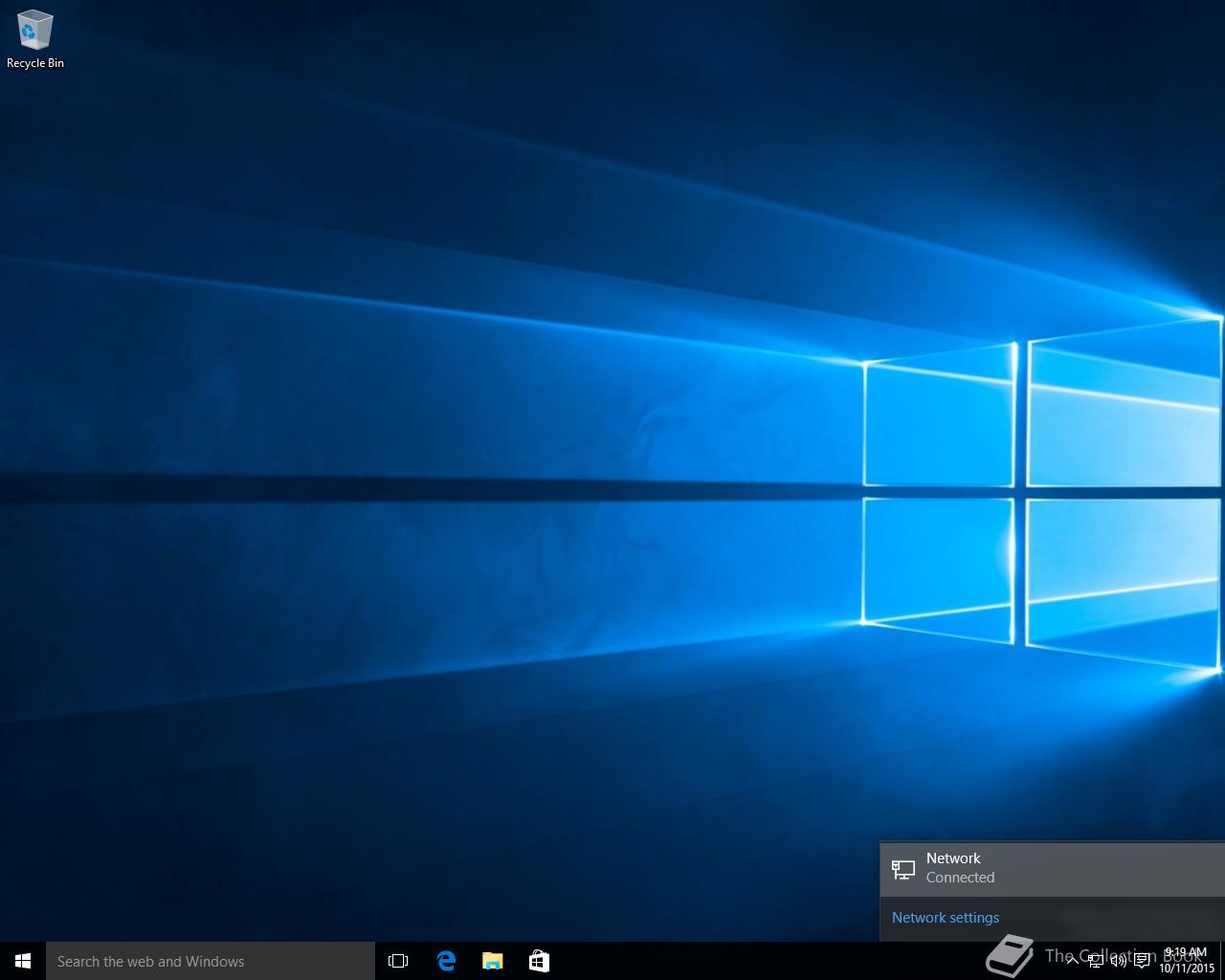The height and width of the screenshot is (980, 1225).
Task: Click the Show desktop strip
Action: pyautogui.click(x=1222, y=961)
